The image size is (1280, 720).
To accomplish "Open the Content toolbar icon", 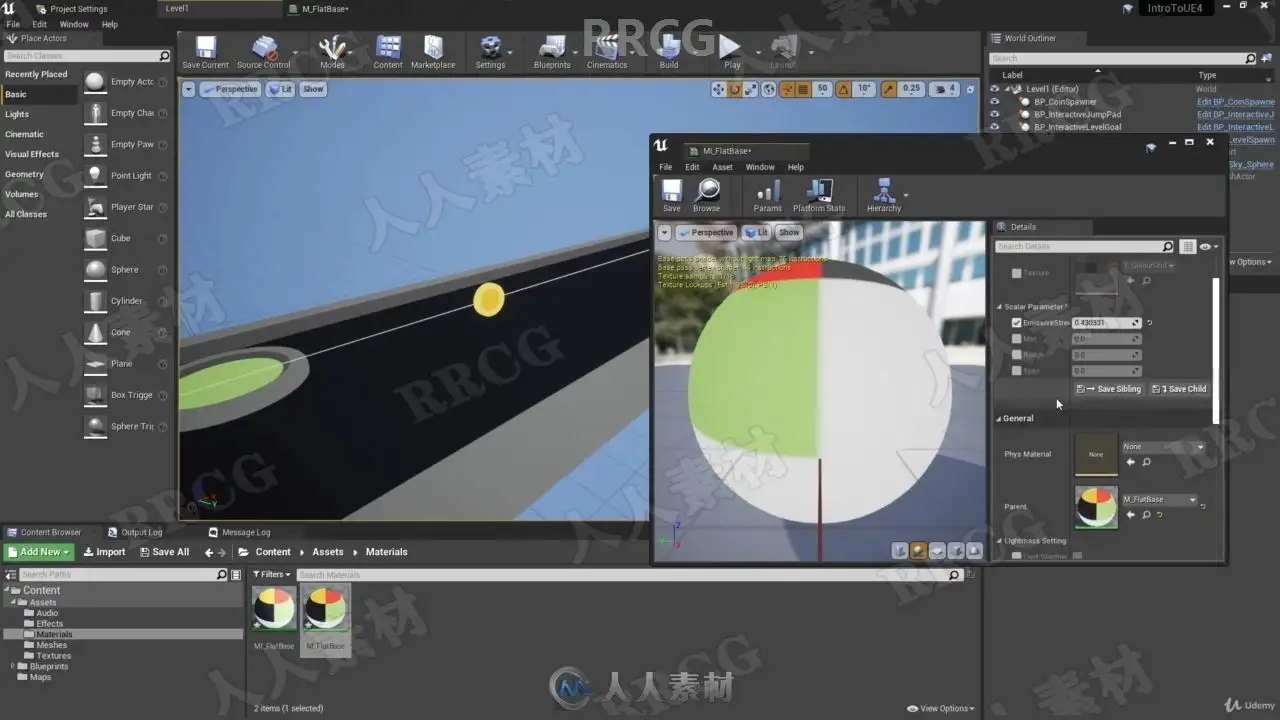I will click(388, 52).
